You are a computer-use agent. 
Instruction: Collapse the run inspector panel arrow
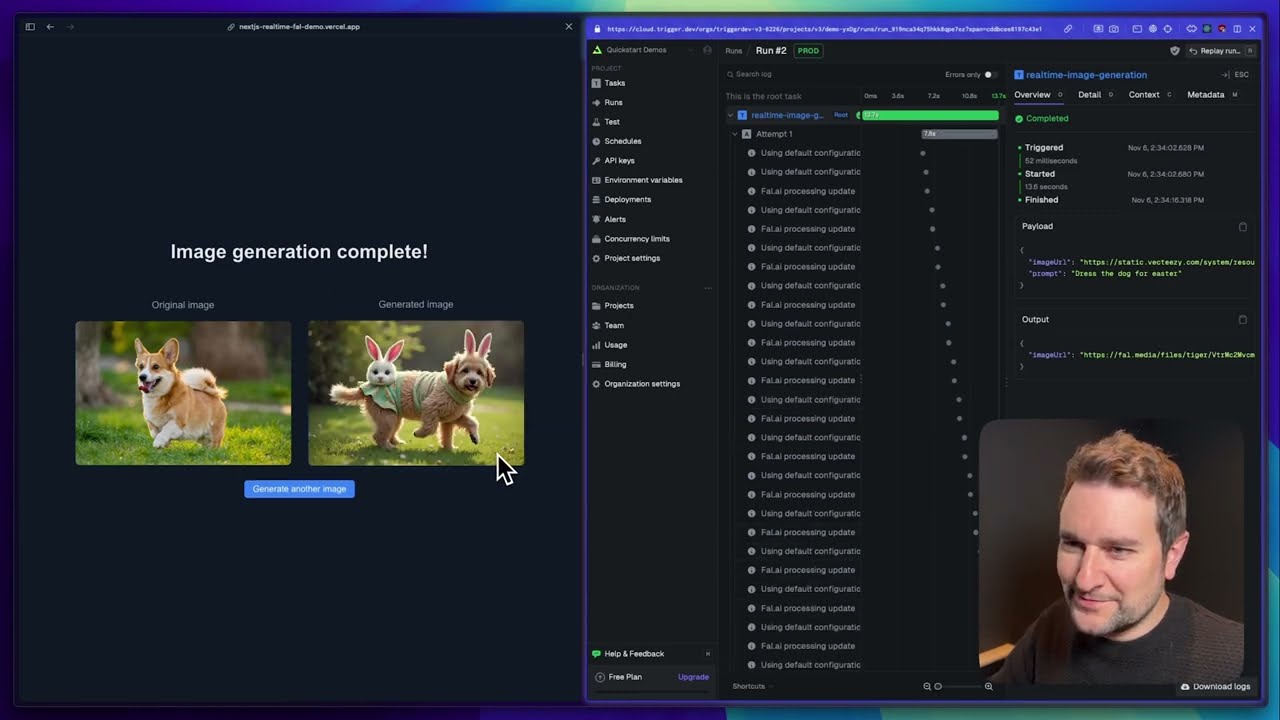(1225, 75)
